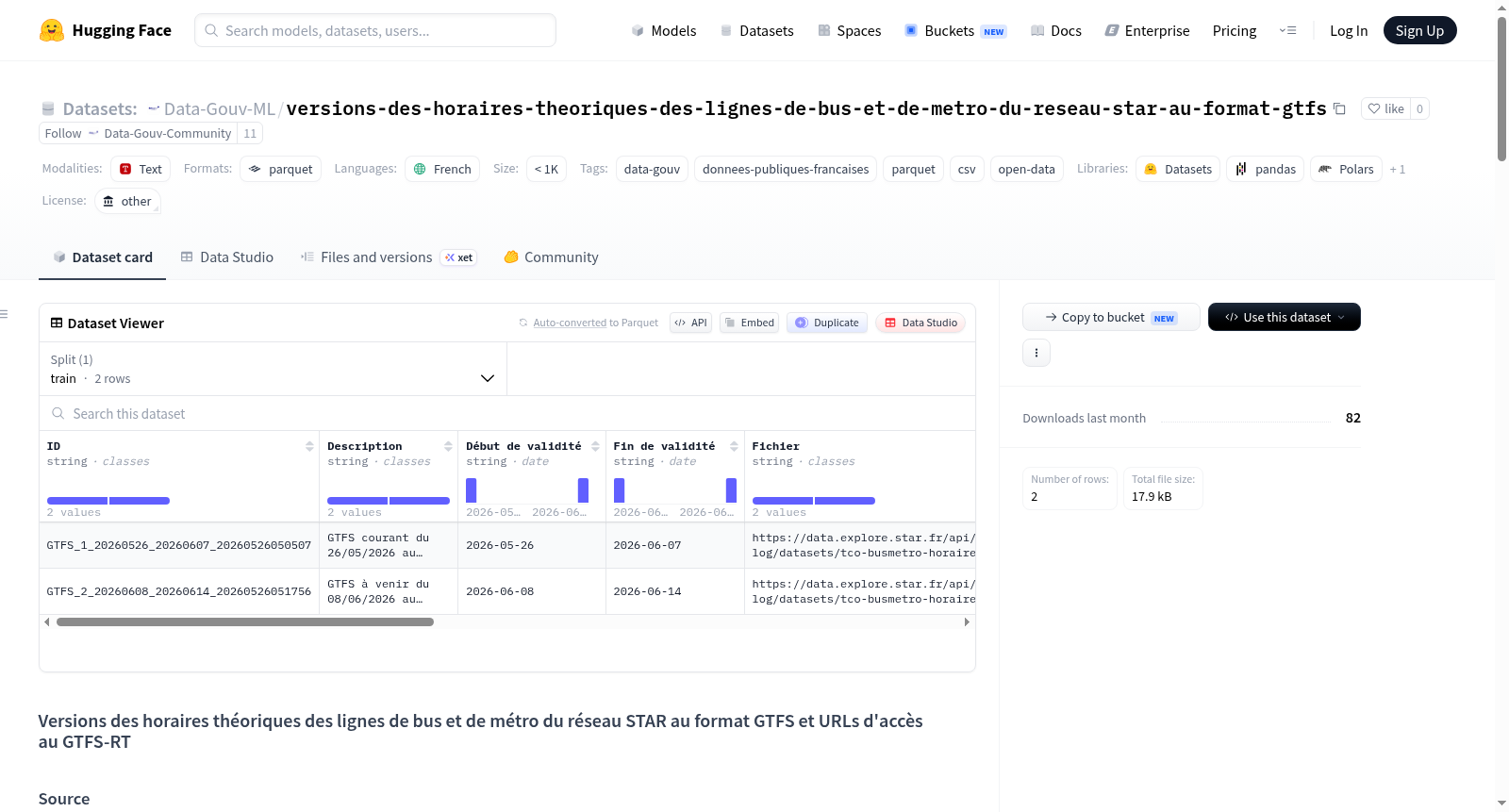Image resolution: width=1509 pixels, height=812 pixels.
Task: Open the Community tab
Action: pyautogui.click(x=551, y=257)
